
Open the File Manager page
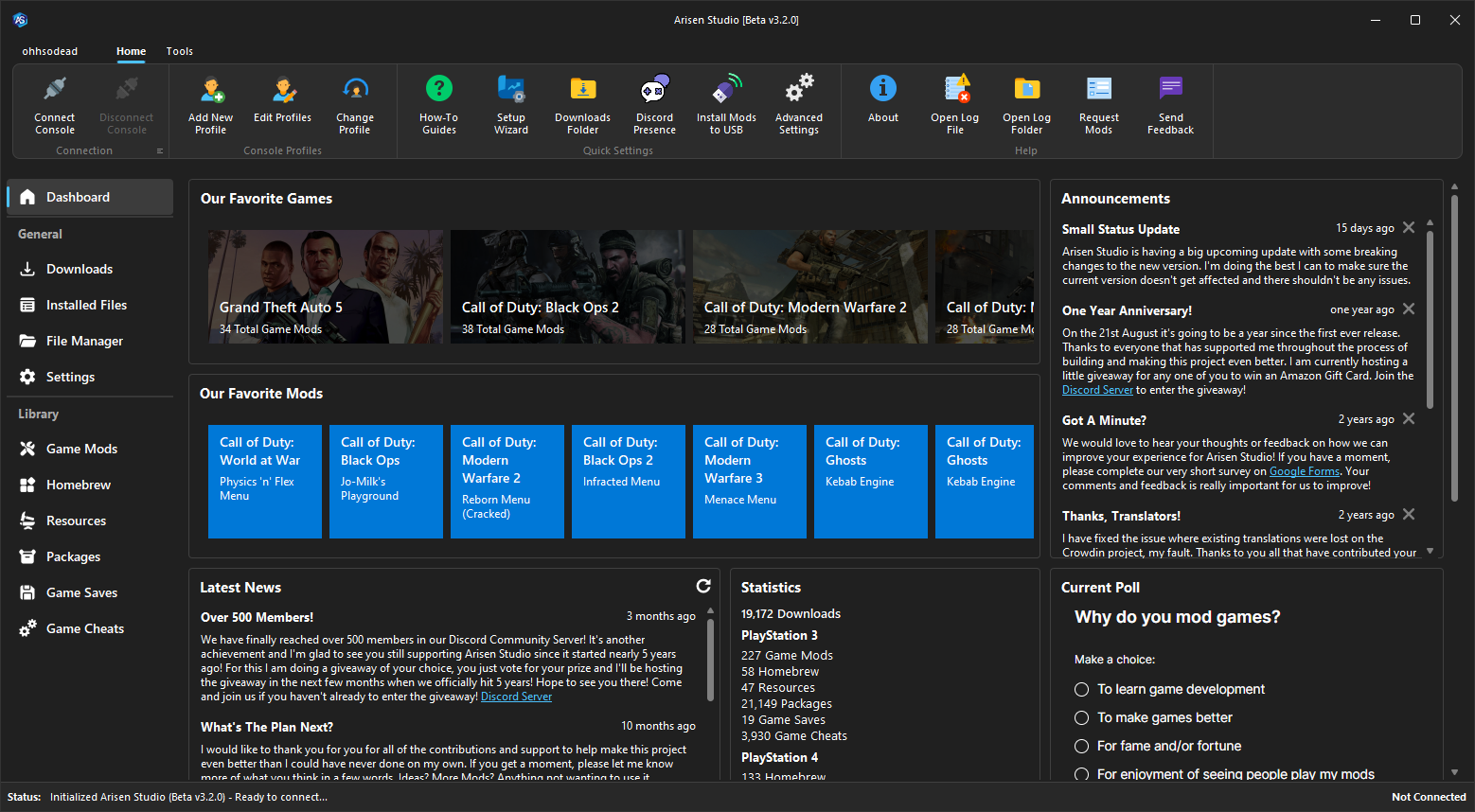[x=90, y=341]
